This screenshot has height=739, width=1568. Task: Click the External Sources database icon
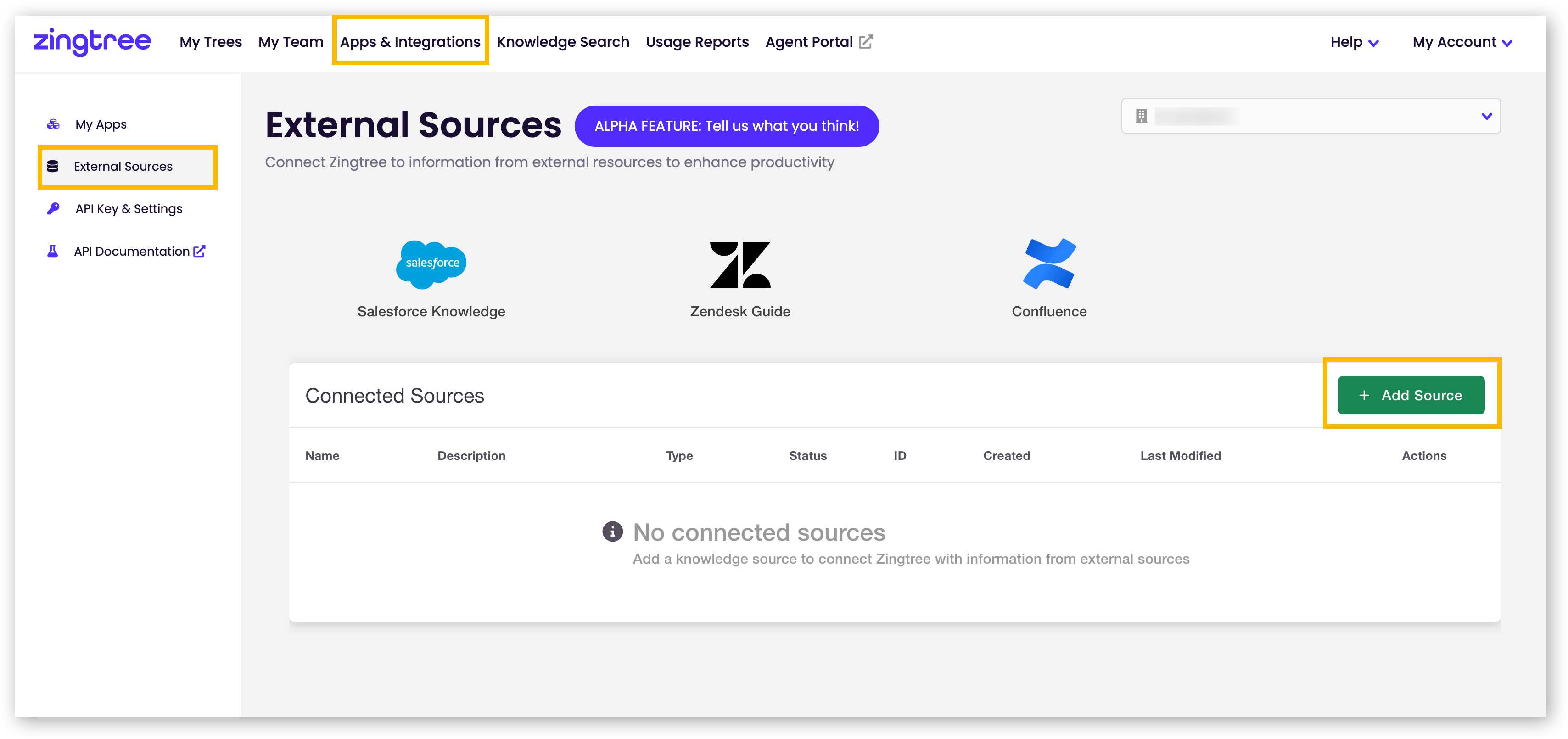click(x=53, y=166)
